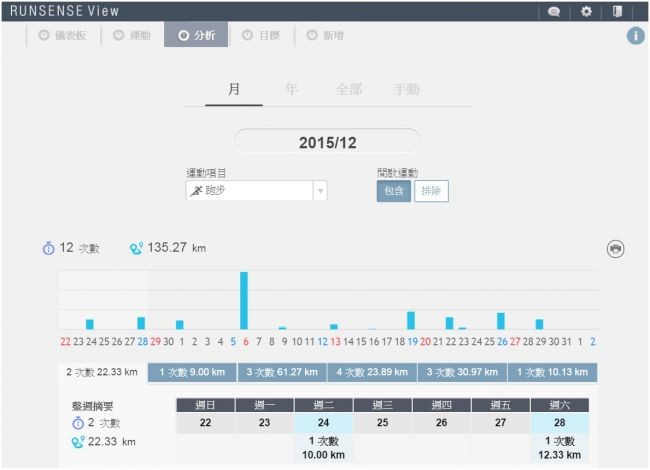Click day 26 cell in week table
Screen dimensions: 650x470
[x=441, y=423]
